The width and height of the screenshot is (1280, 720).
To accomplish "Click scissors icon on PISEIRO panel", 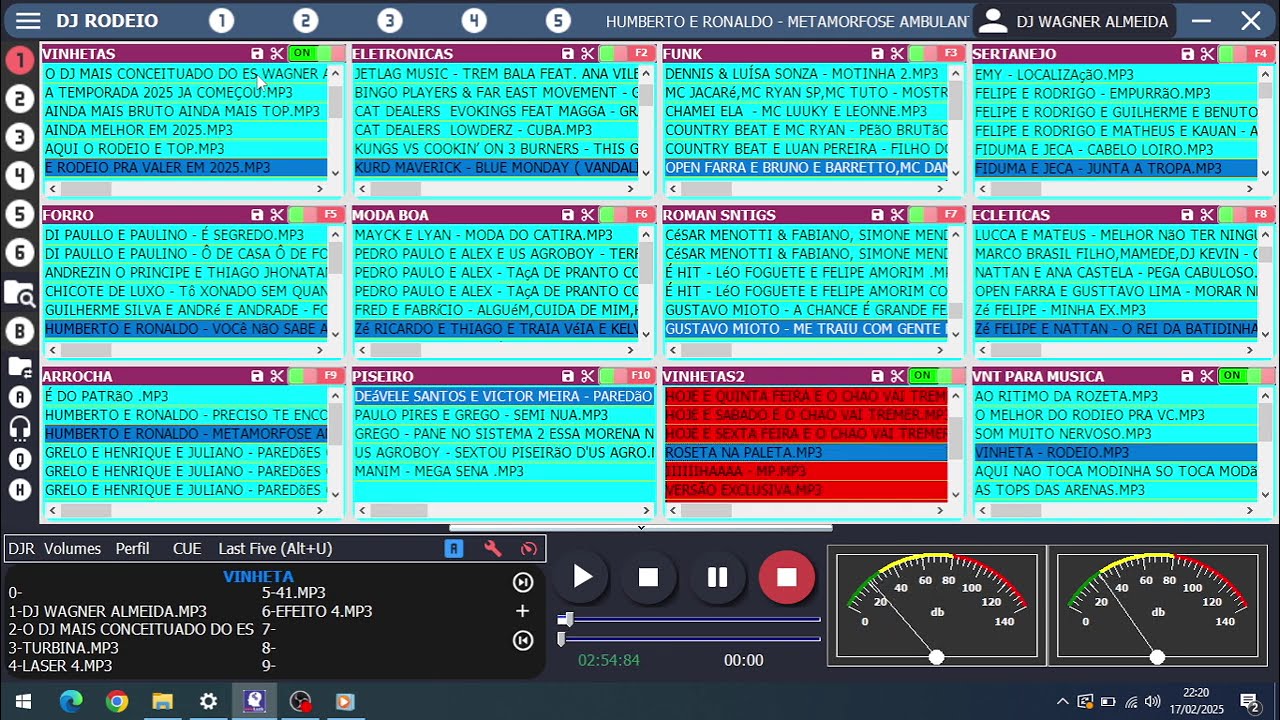I will click(x=587, y=376).
